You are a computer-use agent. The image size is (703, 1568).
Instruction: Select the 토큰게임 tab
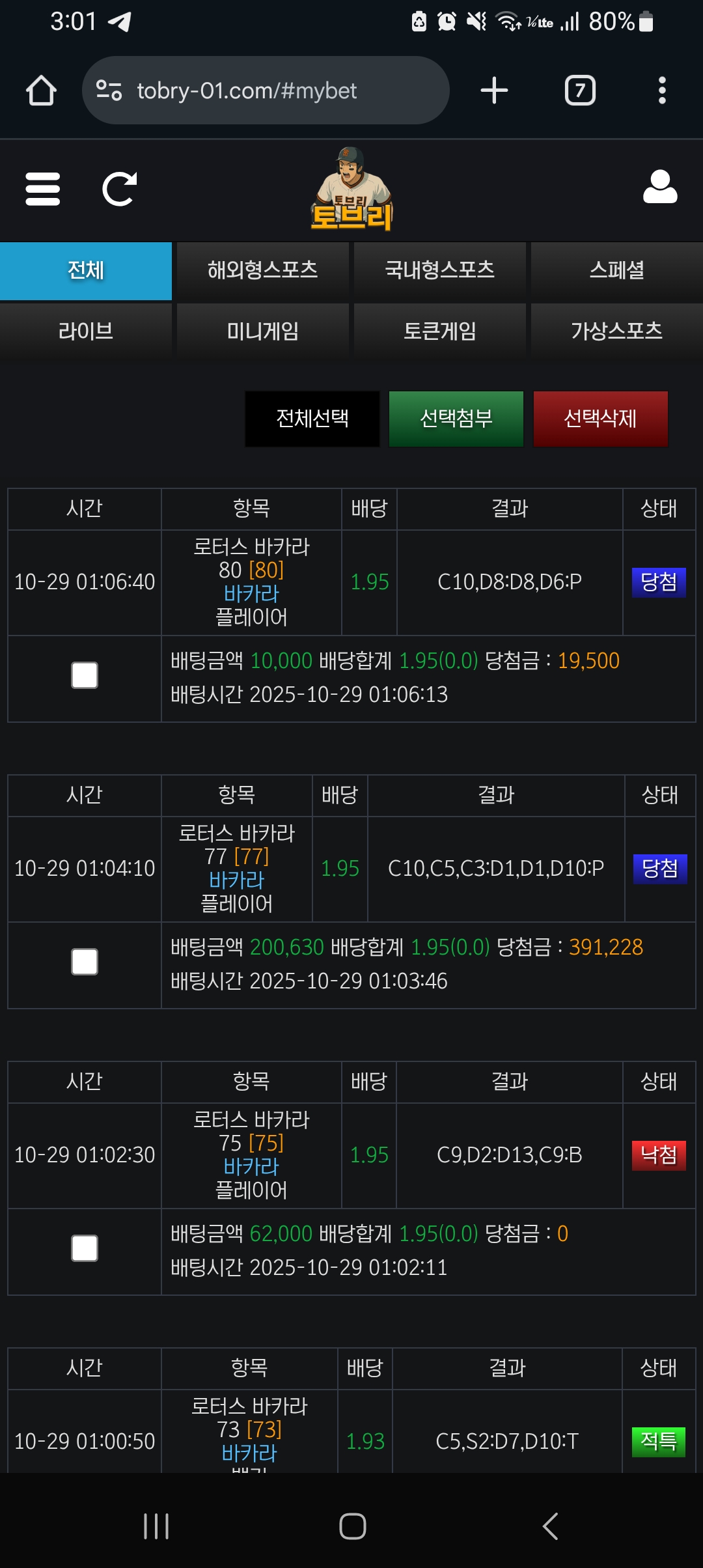point(439,331)
